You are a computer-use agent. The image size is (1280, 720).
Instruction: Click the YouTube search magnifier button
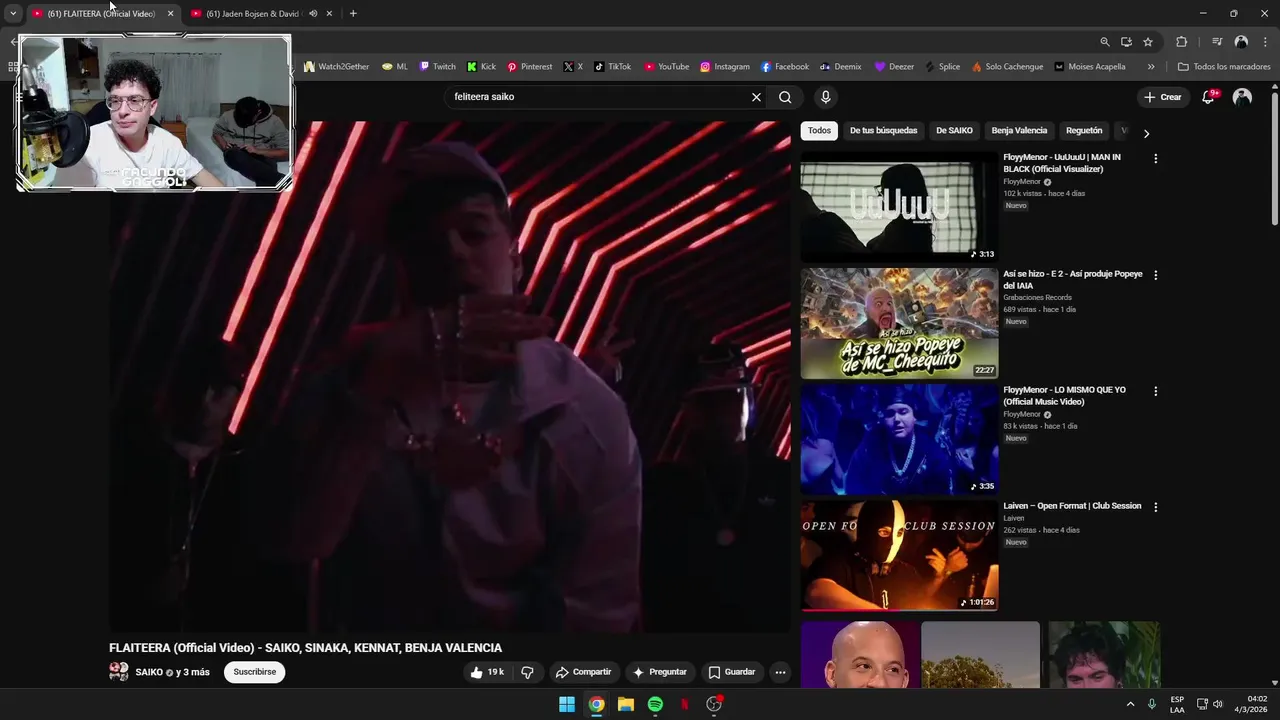pyautogui.click(x=785, y=97)
